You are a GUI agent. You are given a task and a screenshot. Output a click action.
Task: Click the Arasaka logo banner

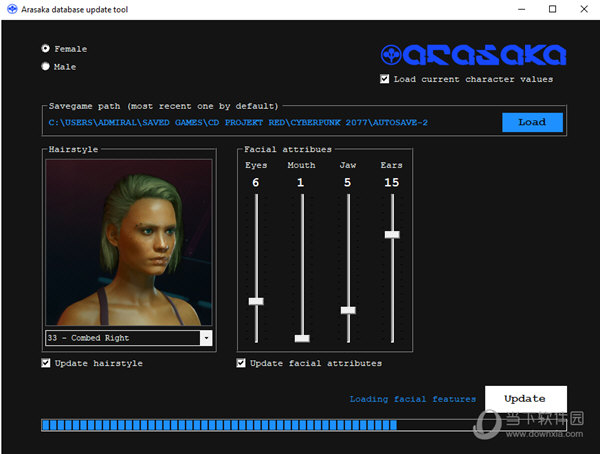(x=473, y=54)
